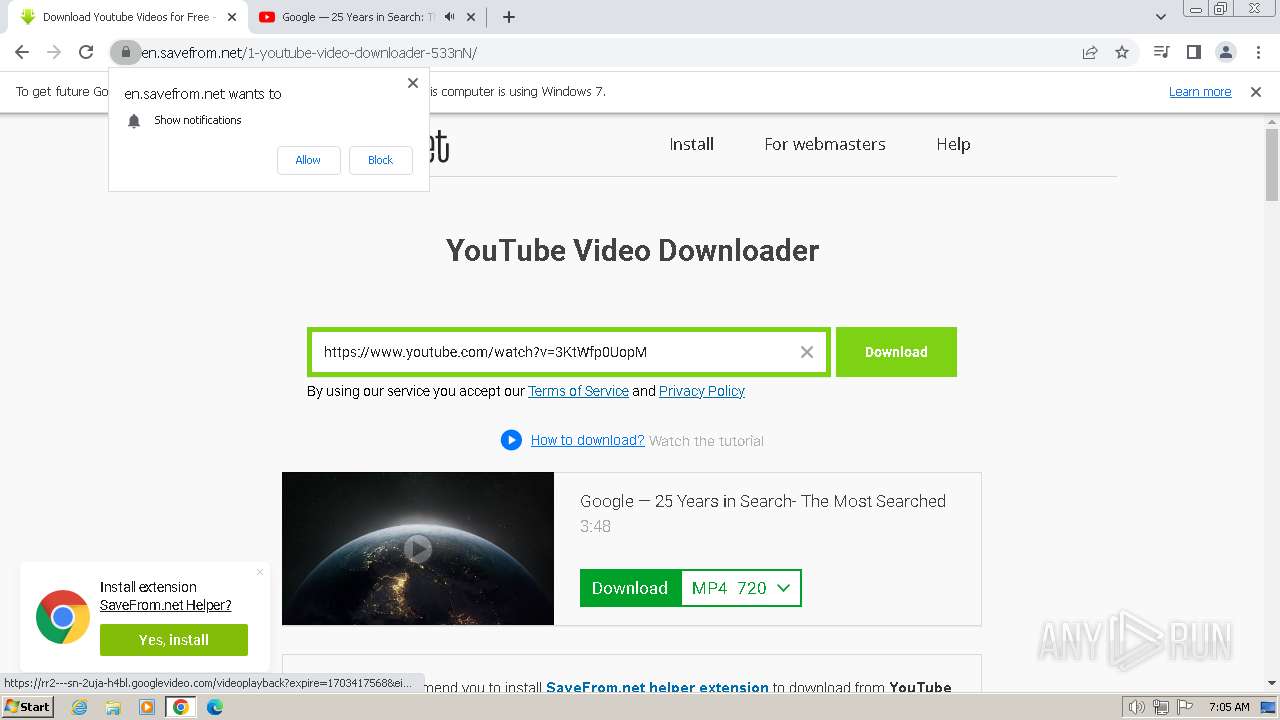Close the Download Youtube Videos tab
The height and width of the screenshot is (720, 1280).
[232, 17]
